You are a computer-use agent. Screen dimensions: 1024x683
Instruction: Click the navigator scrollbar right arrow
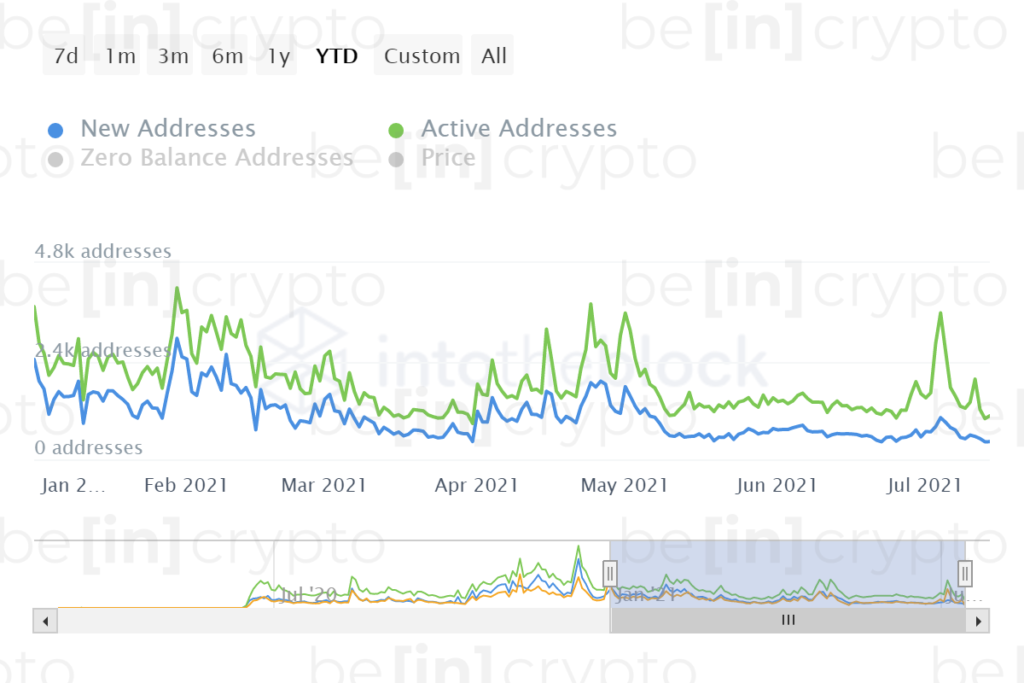[978, 621]
